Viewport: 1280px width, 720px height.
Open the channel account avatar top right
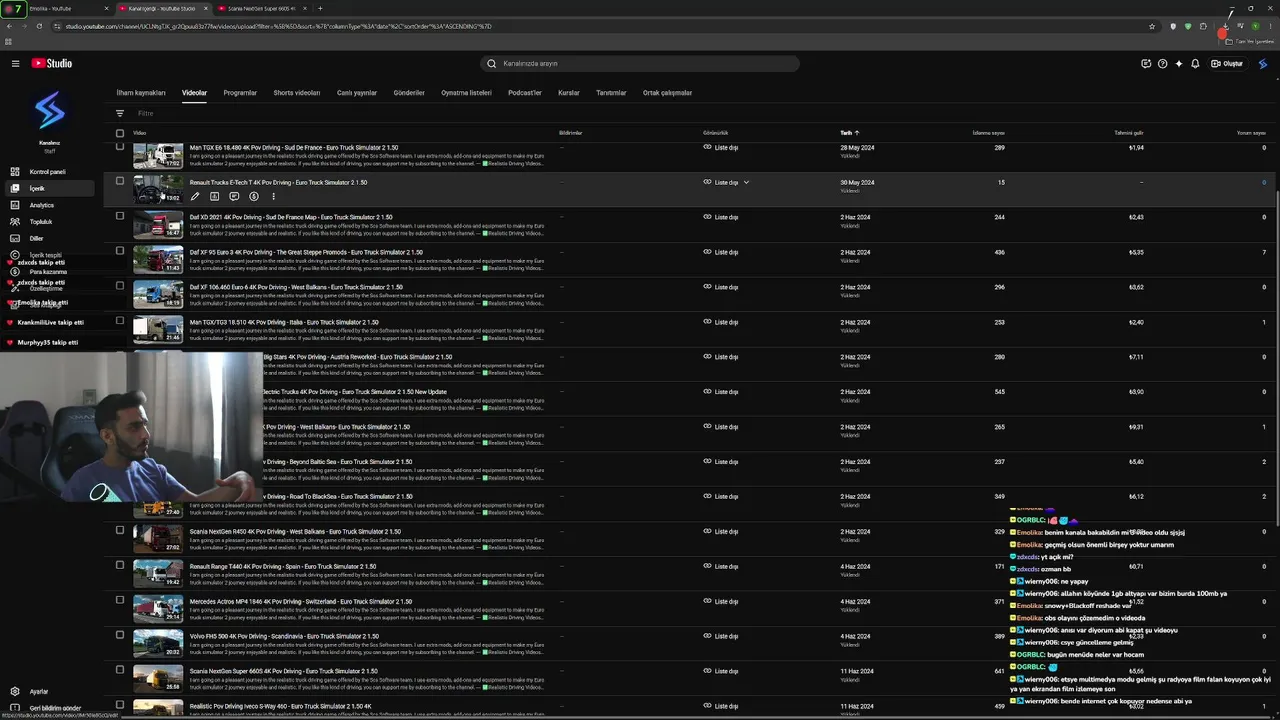click(1263, 63)
